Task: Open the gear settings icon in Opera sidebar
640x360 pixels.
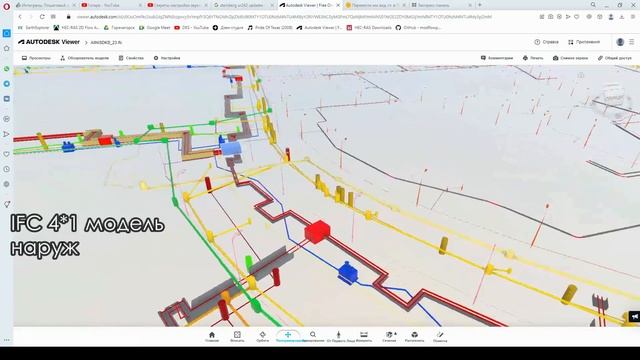Action: (7, 184)
